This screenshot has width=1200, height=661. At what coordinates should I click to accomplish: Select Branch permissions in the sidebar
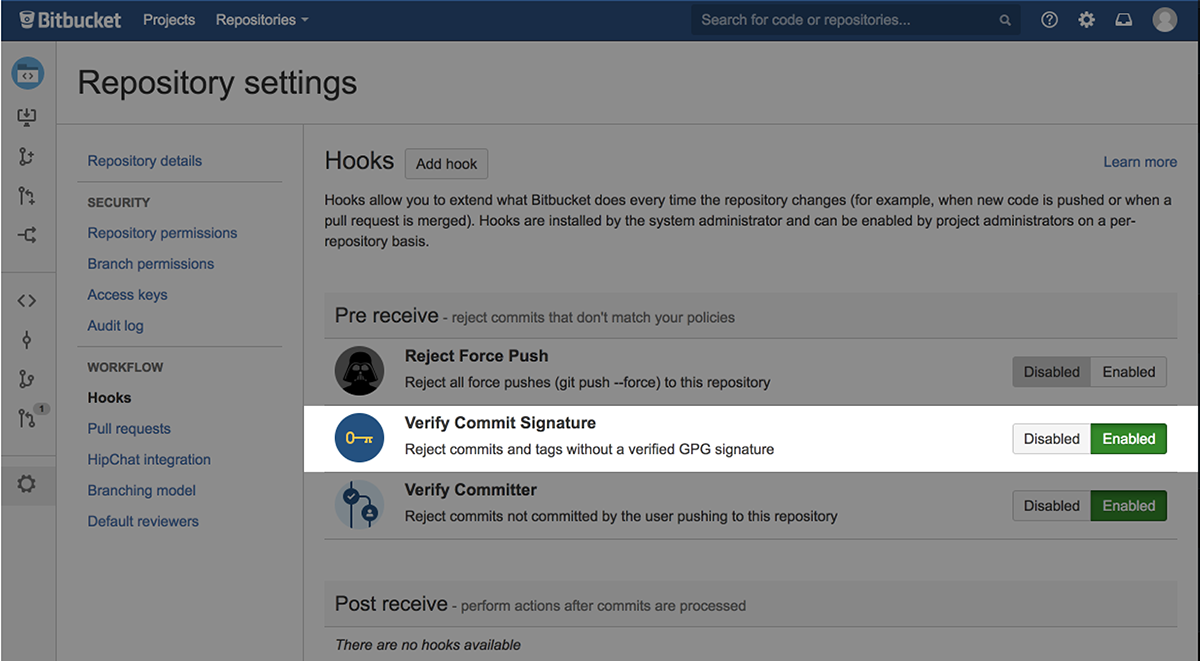pos(150,263)
